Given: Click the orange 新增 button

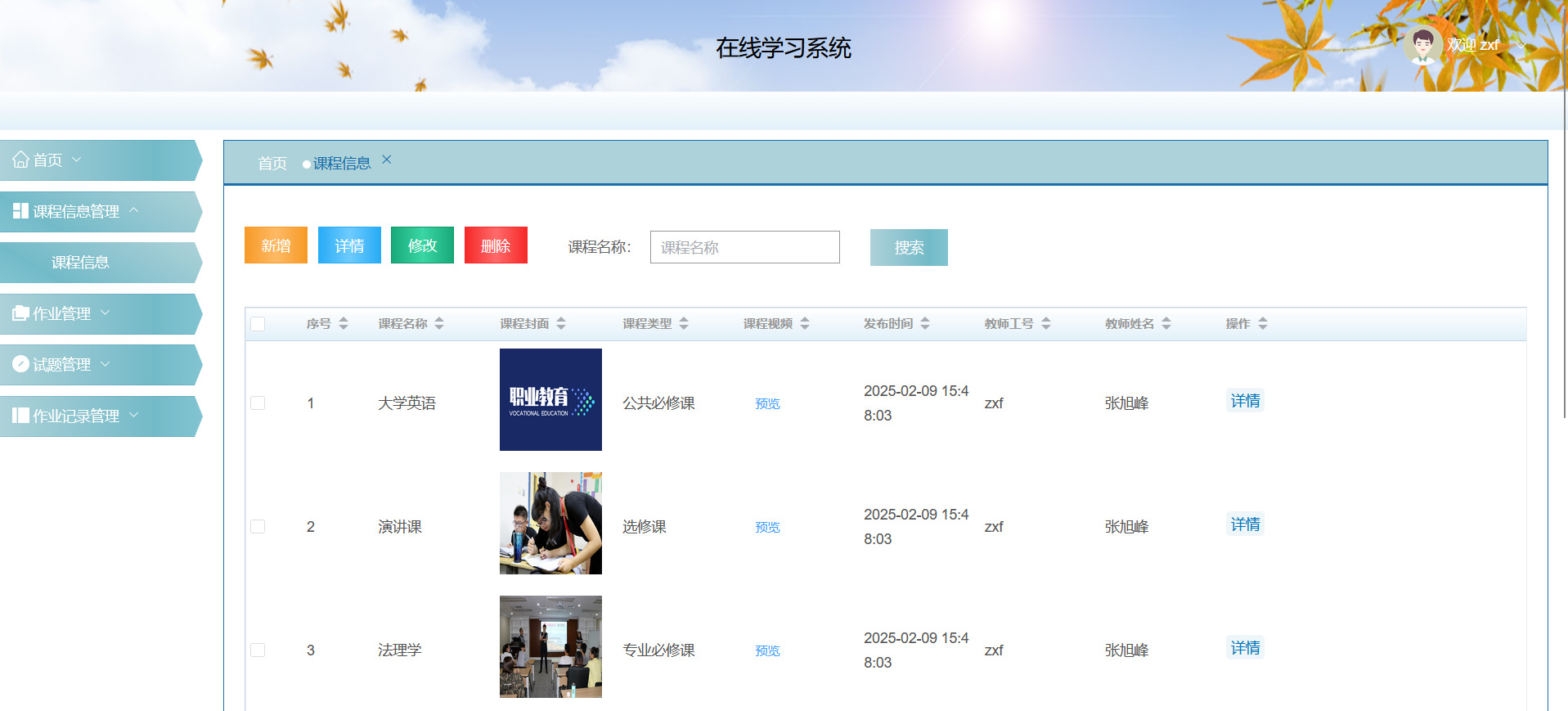Looking at the screenshot, I should (x=276, y=245).
